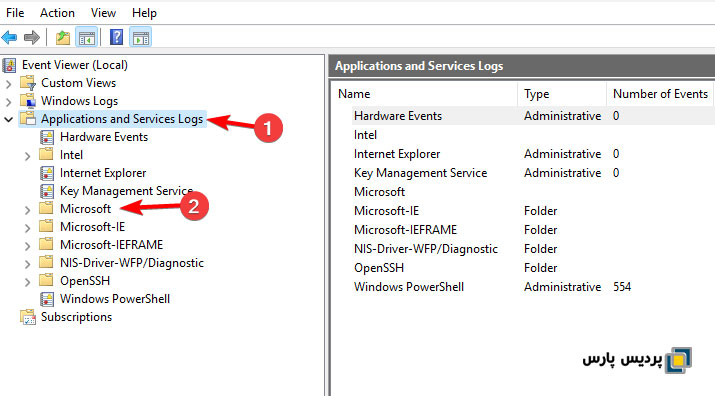Expand the OpenSSH folder chevron
The width and height of the screenshot is (715, 396).
pyautogui.click(x=27, y=282)
